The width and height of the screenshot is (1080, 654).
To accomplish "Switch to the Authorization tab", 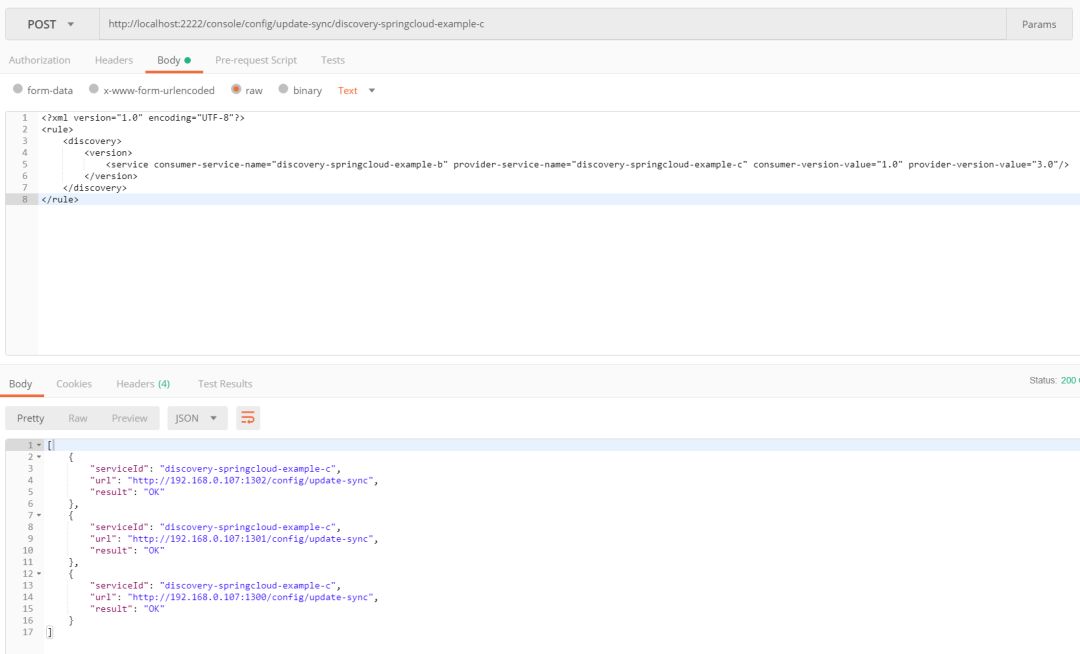I will (x=40, y=60).
